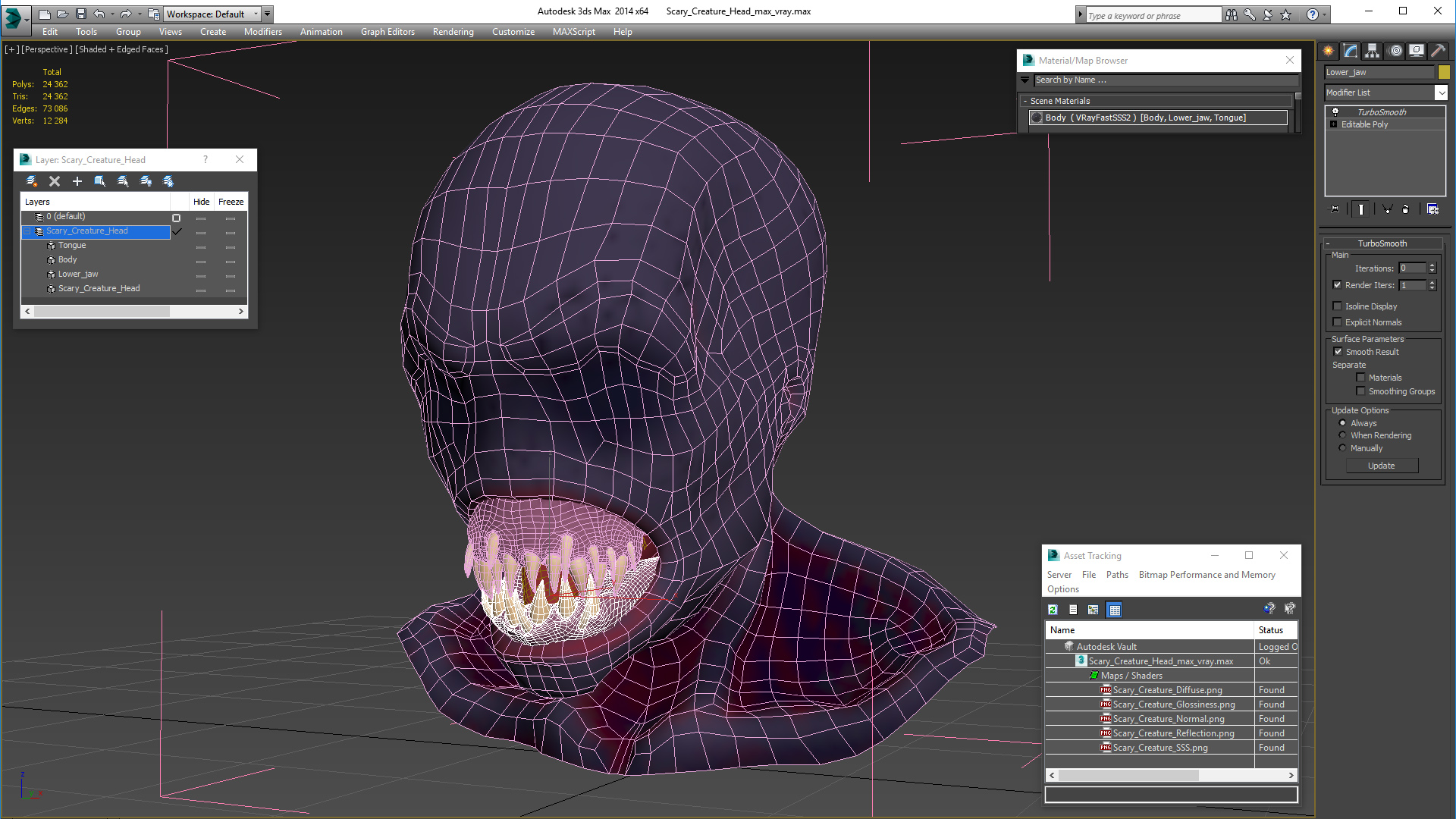Image resolution: width=1456 pixels, height=819 pixels.
Task: Click the Hide column header in Layer dialog
Action: pos(201,202)
